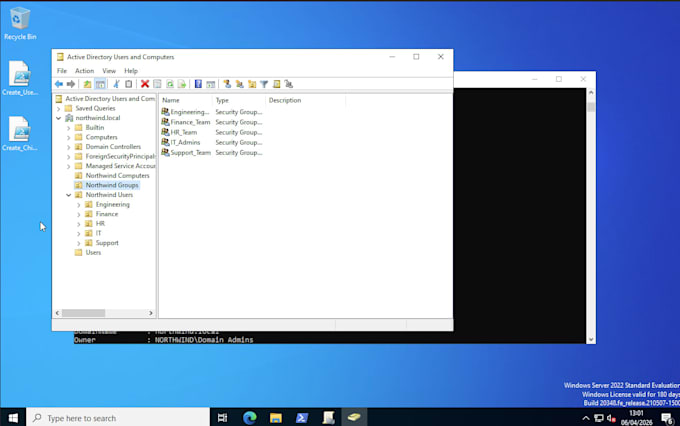Select the Create_Use... script desktop icon
Screen dimensions: 680x426
(x=20, y=79)
